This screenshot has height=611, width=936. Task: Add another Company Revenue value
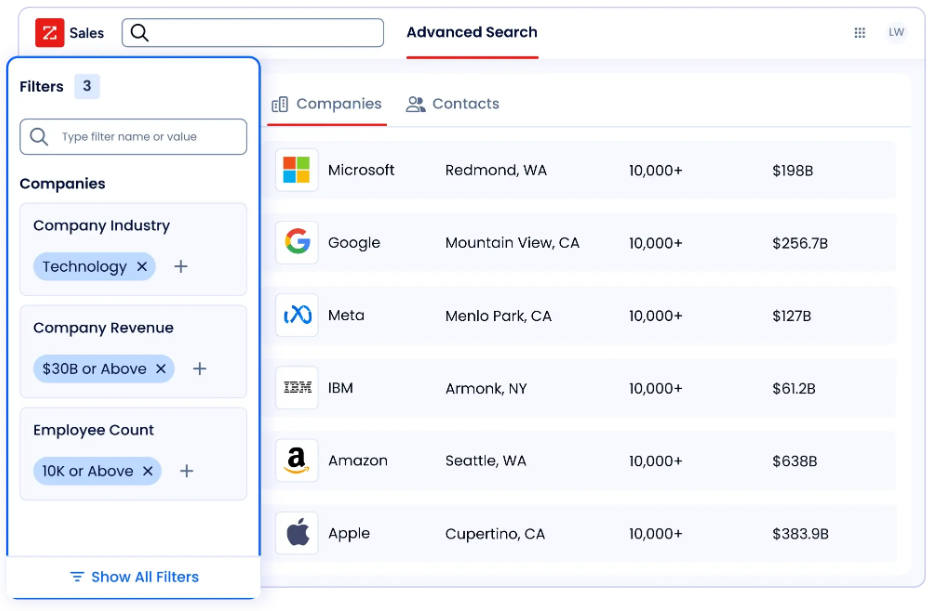(200, 369)
